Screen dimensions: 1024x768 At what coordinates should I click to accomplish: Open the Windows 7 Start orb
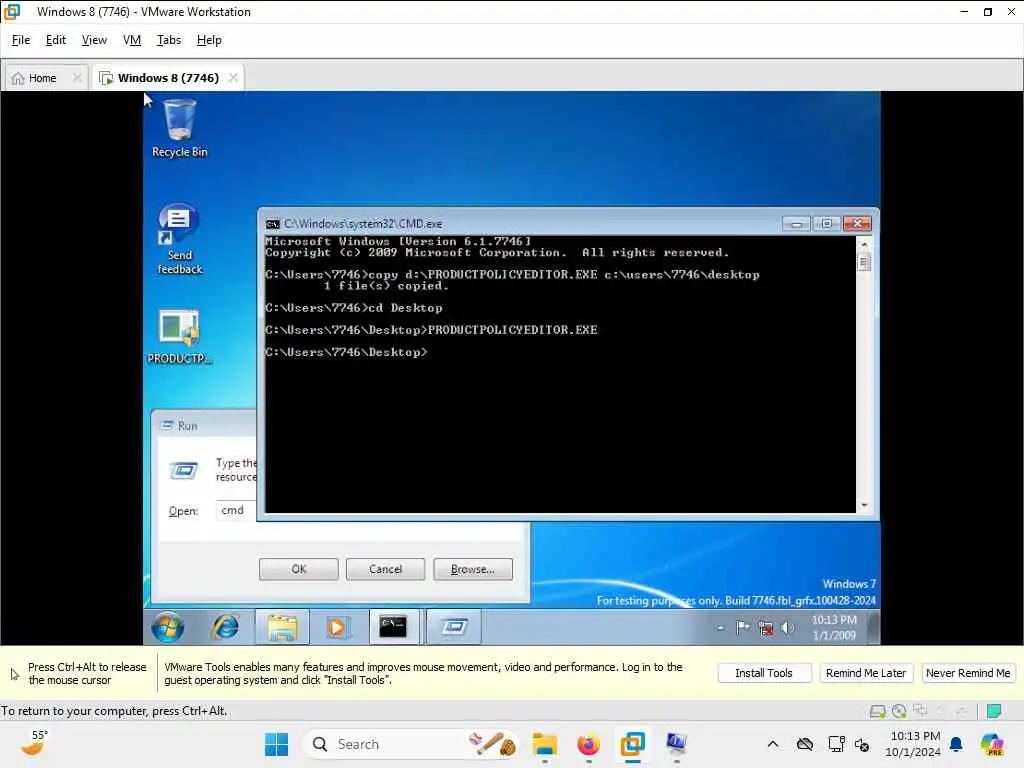(168, 628)
